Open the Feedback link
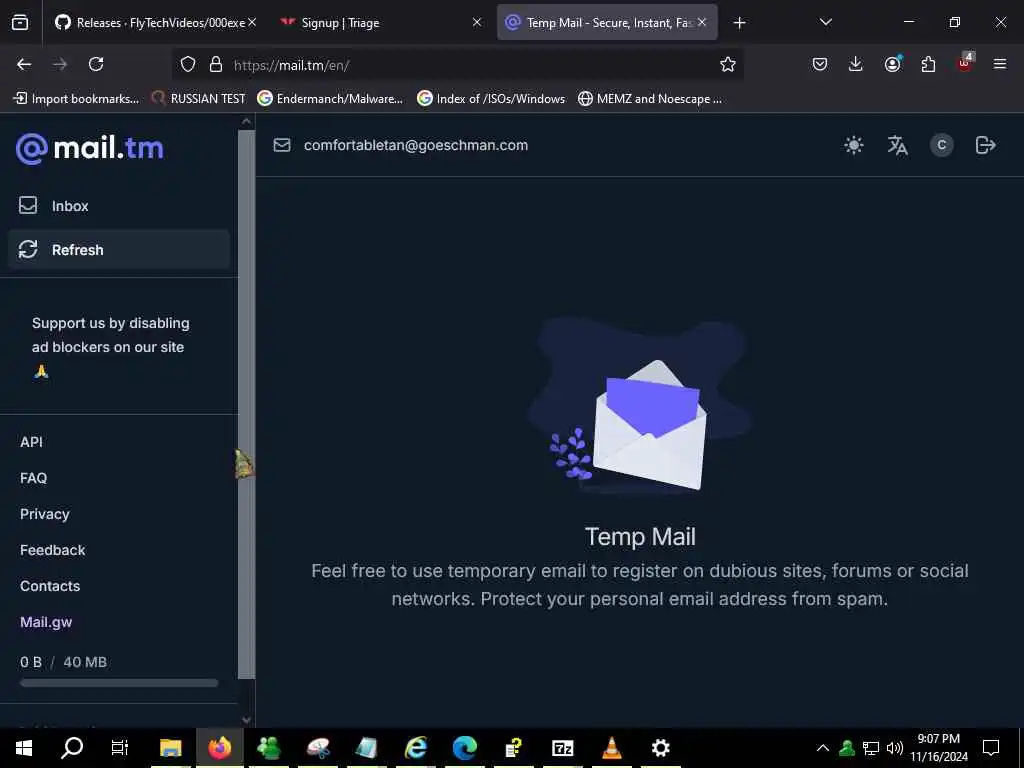Viewport: 1024px width, 768px height. (x=52, y=550)
